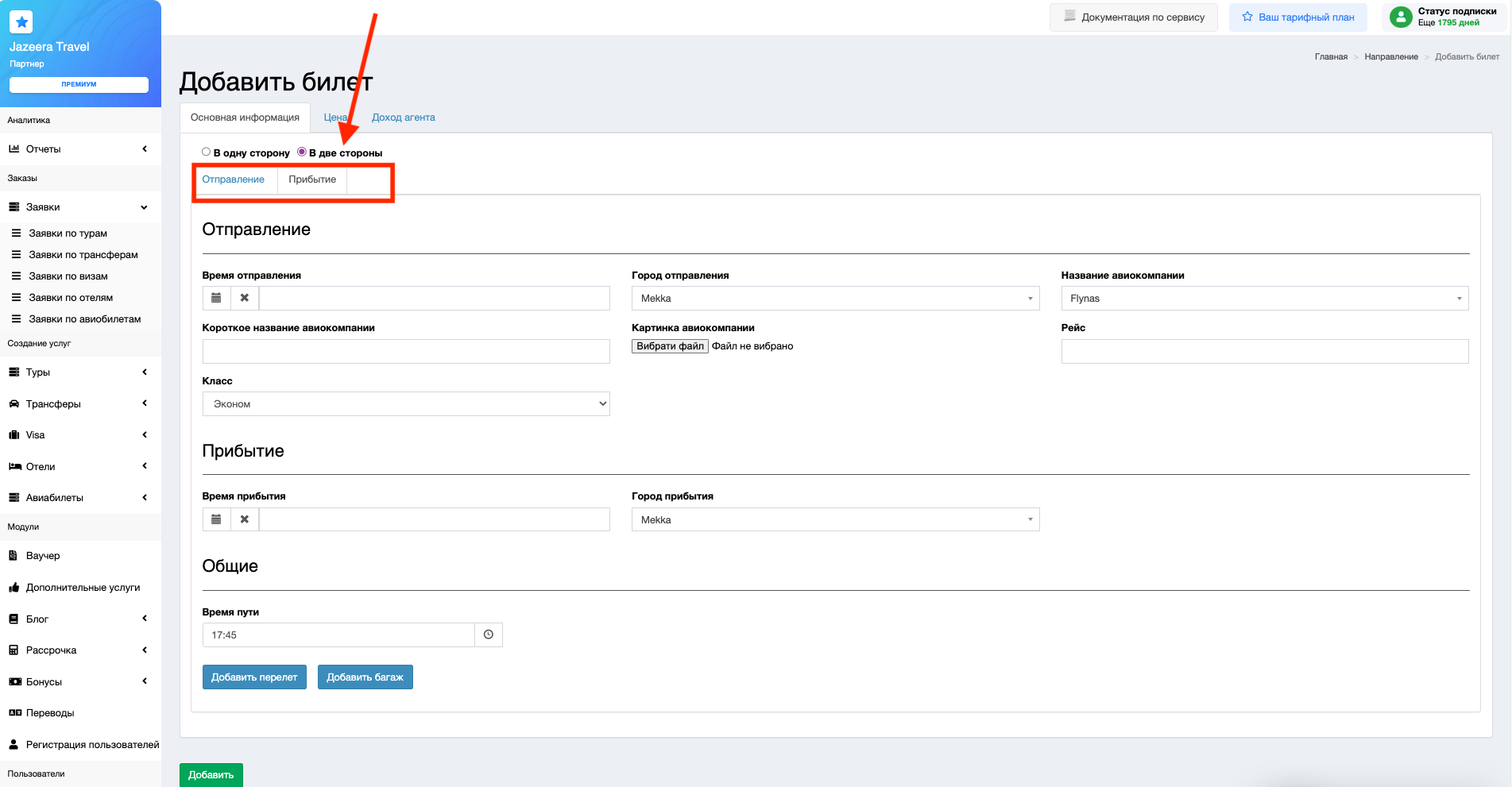This screenshot has width=1512, height=787.
Task: Open the Класс dropdown showing Эконом
Action: pos(406,404)
